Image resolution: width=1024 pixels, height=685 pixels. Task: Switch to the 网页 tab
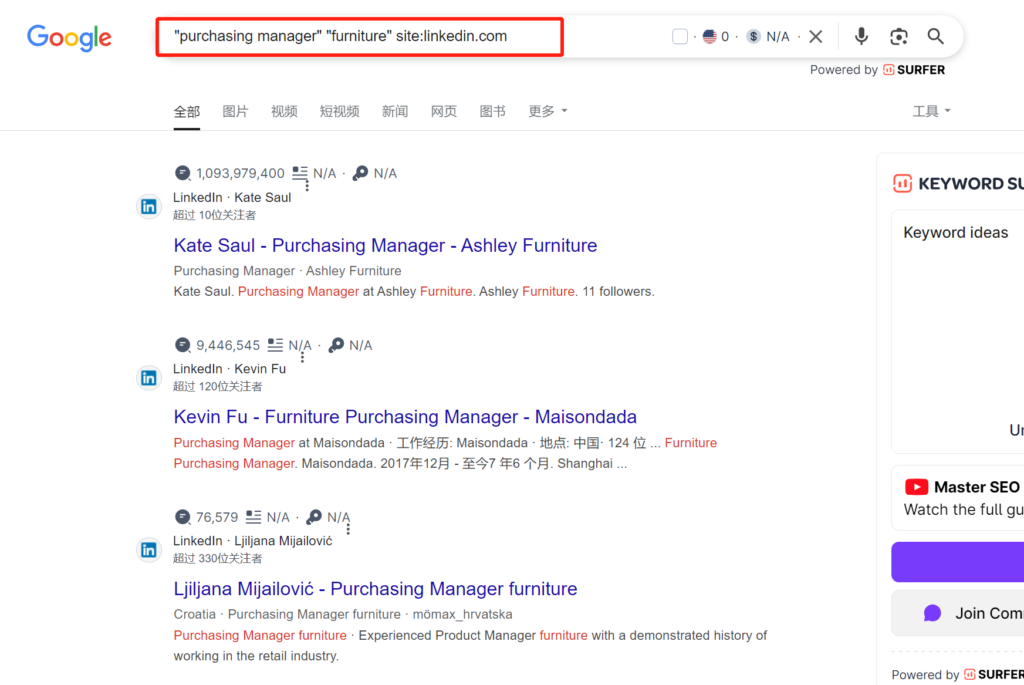443,112
